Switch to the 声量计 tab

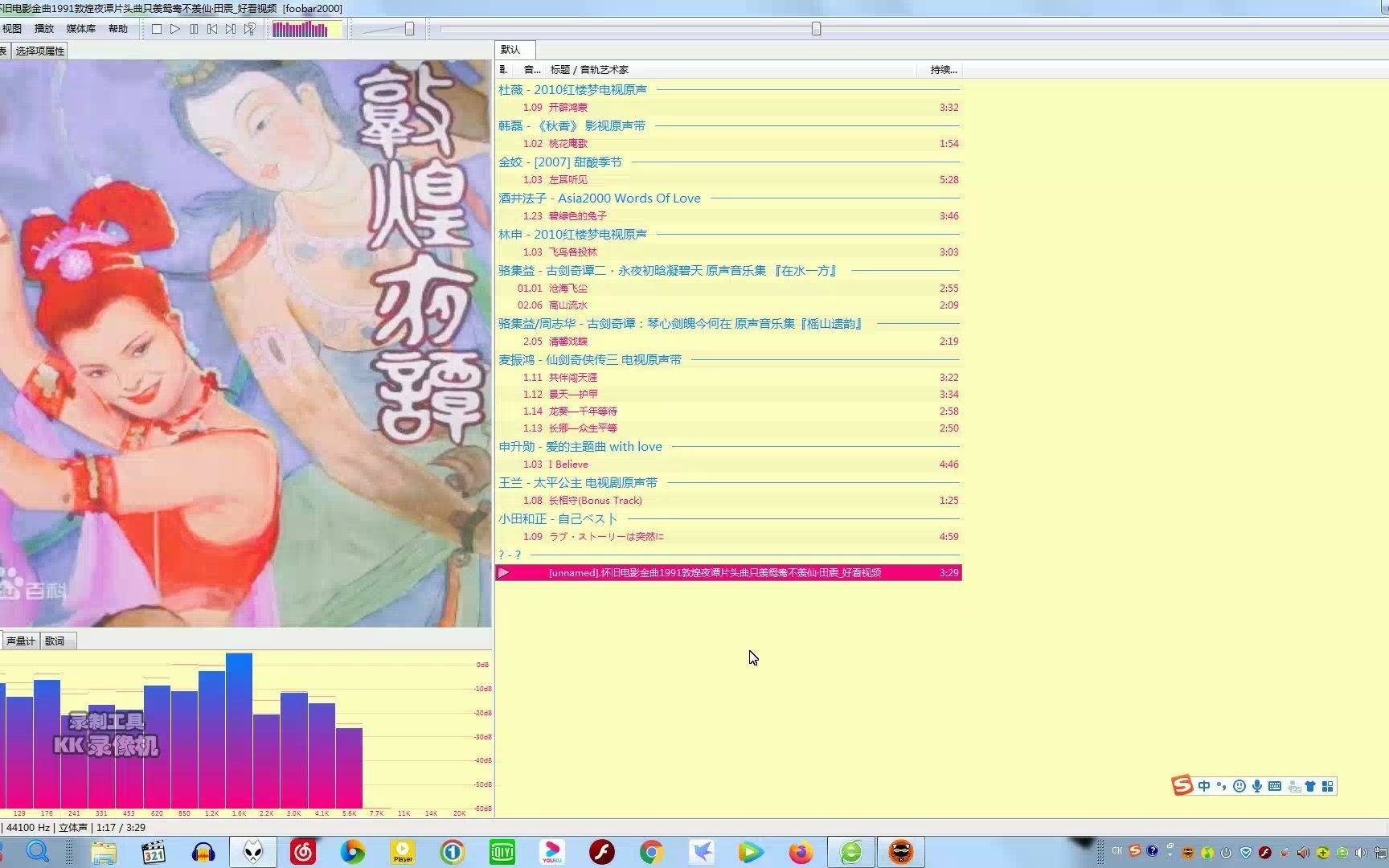point(20,641)
